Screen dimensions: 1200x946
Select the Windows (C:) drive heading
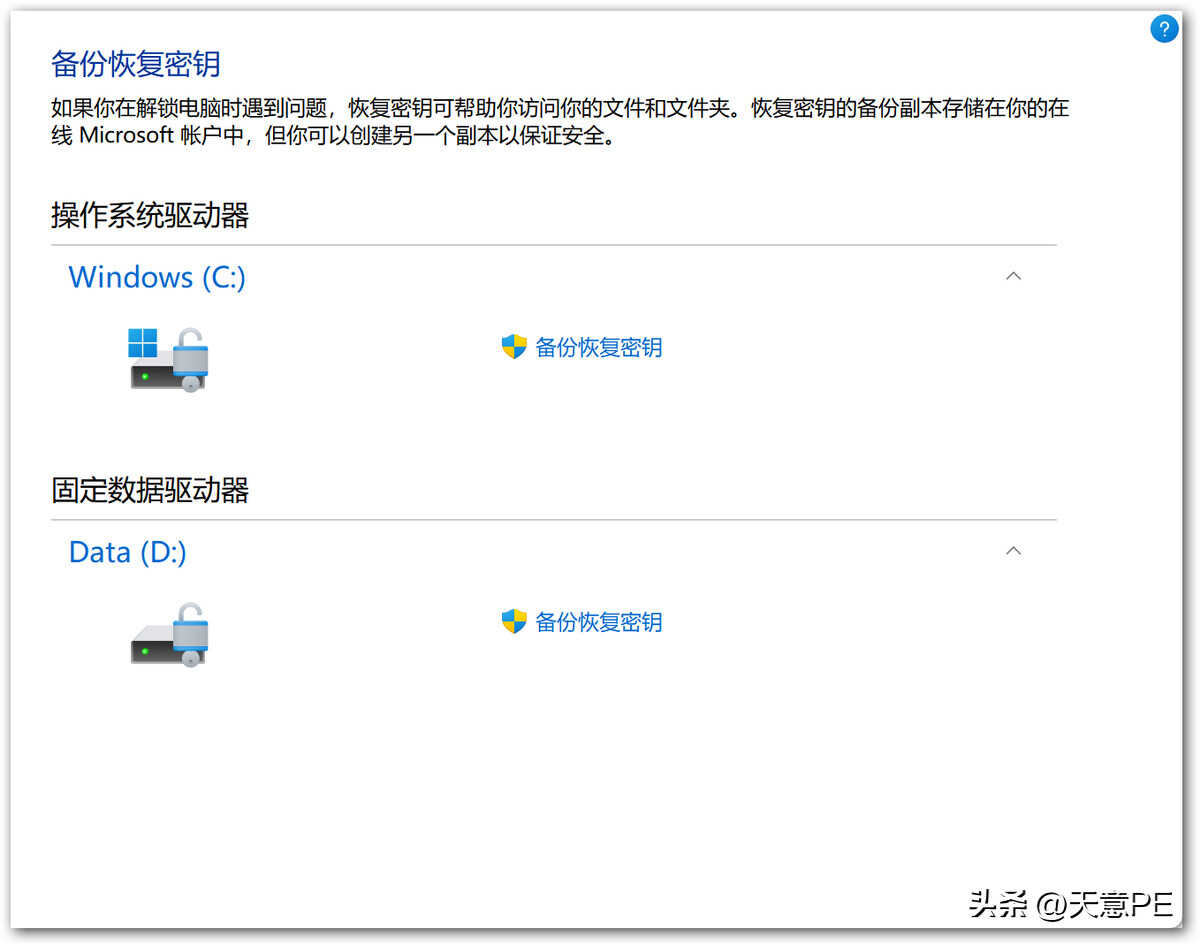(x=157, y=277)
